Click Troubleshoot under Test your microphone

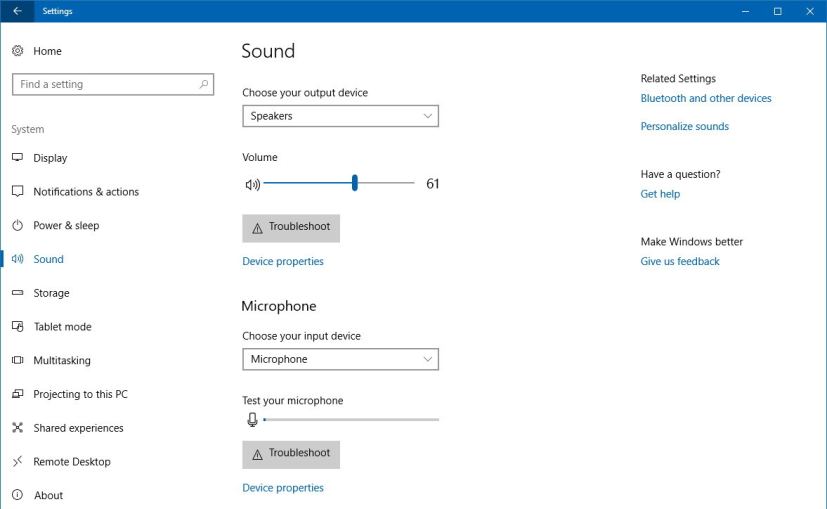(x=291, y=454)
